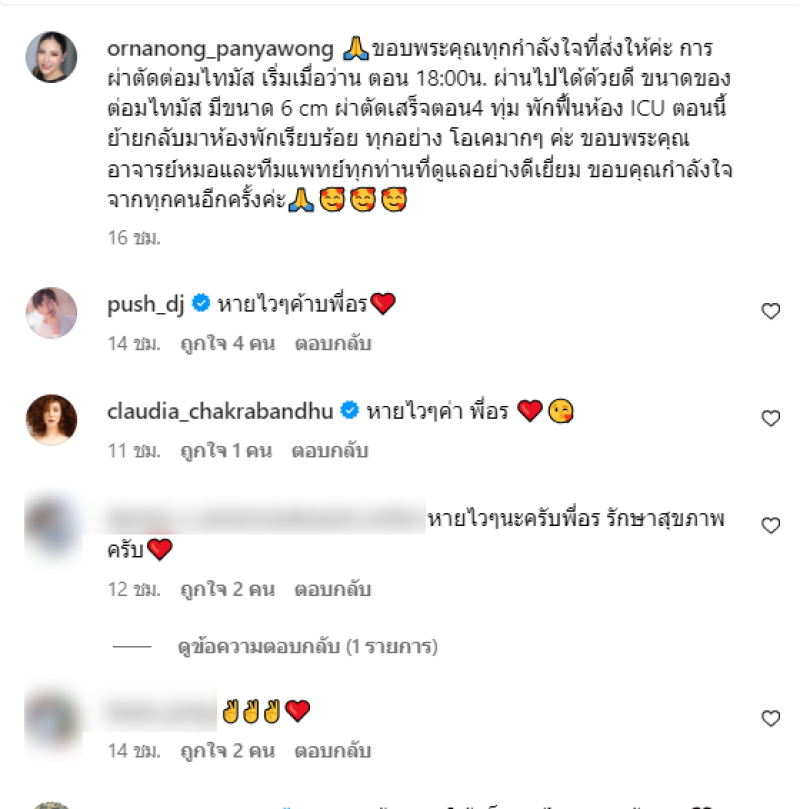View 'ถูกใจ 4 คน' likes on push_dj comment
The width and height of the screenshot is (800, 809).
(227, 344)
